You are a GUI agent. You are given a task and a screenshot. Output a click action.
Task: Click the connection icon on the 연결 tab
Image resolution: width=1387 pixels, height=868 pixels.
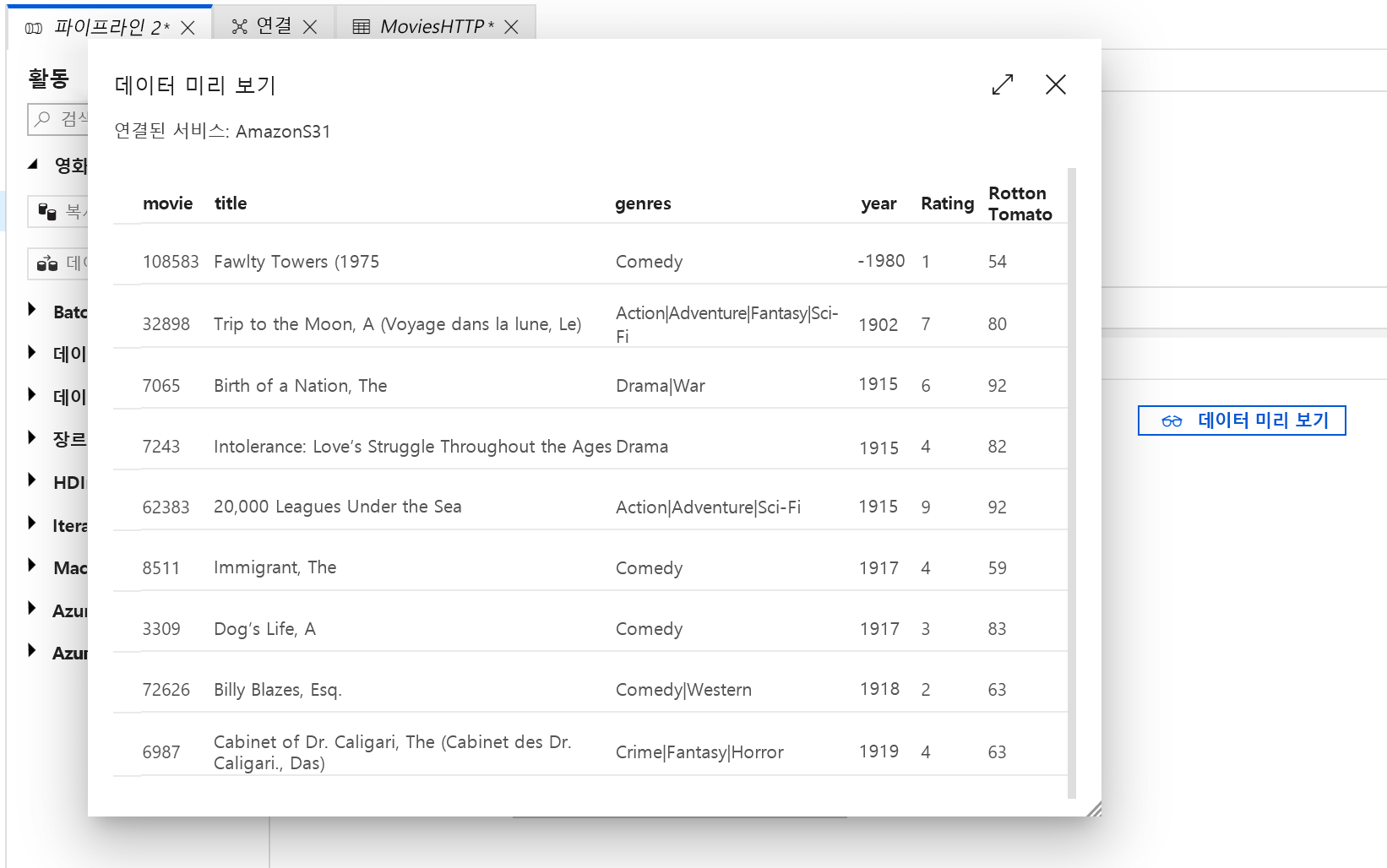(240, 27)
